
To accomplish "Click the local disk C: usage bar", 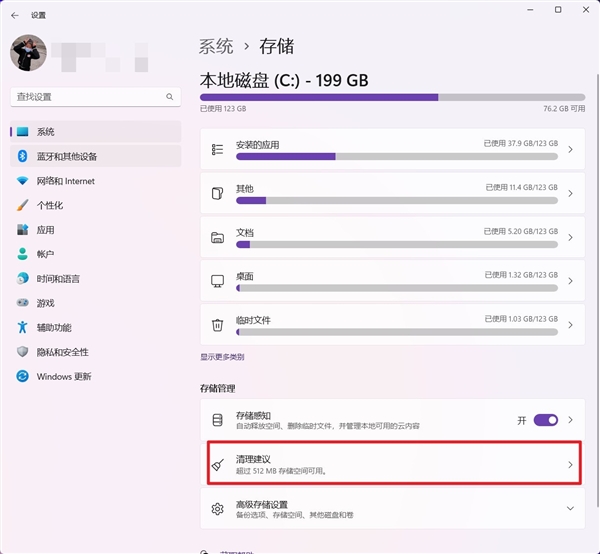I will (x=392, y=98).
